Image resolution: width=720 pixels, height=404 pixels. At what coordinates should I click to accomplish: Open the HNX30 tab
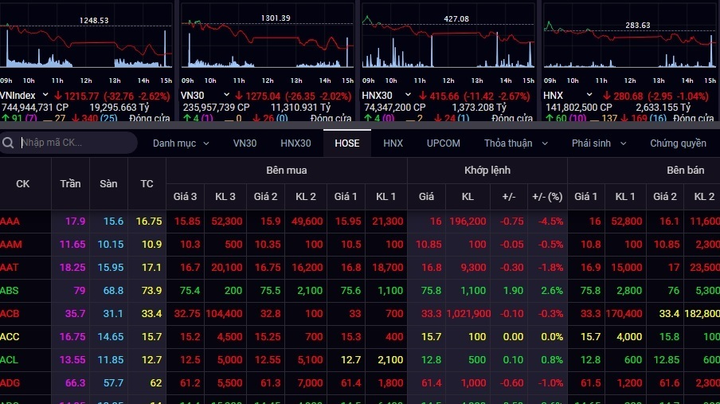[295, 143]
